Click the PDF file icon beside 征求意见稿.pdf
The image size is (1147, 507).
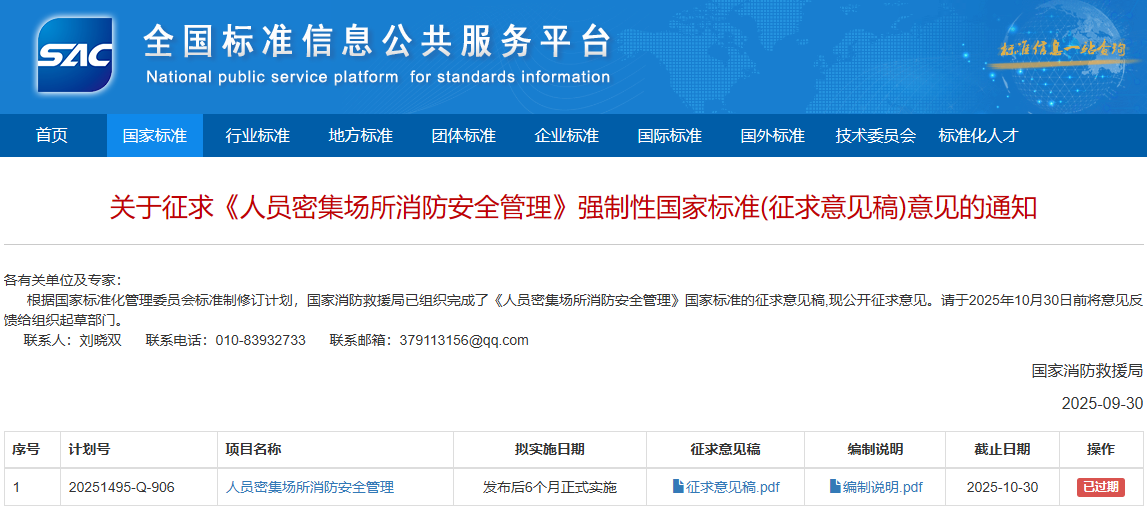click(678, 486)
